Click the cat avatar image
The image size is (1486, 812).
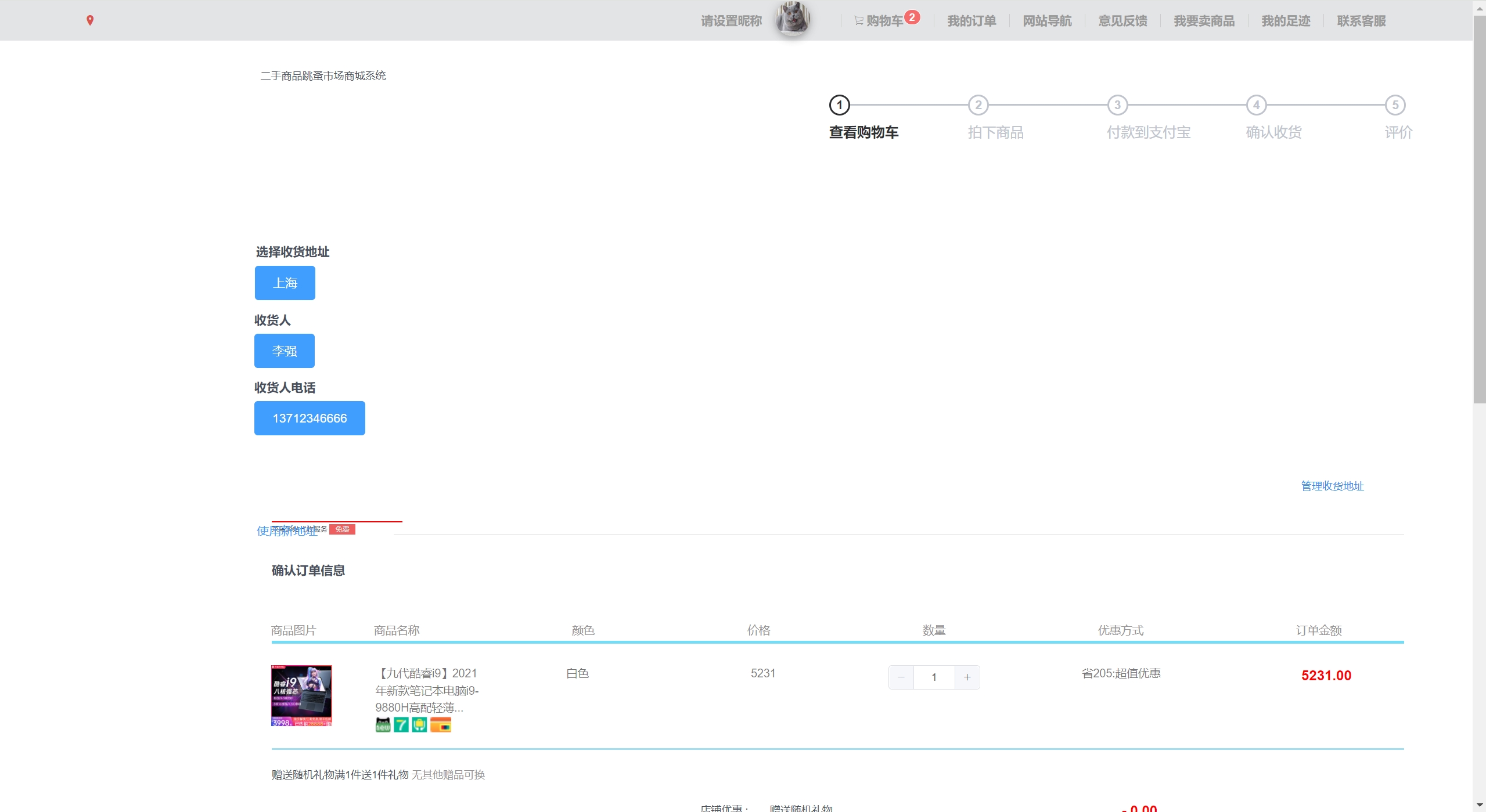pyautogui.click(x=793, y=19)
